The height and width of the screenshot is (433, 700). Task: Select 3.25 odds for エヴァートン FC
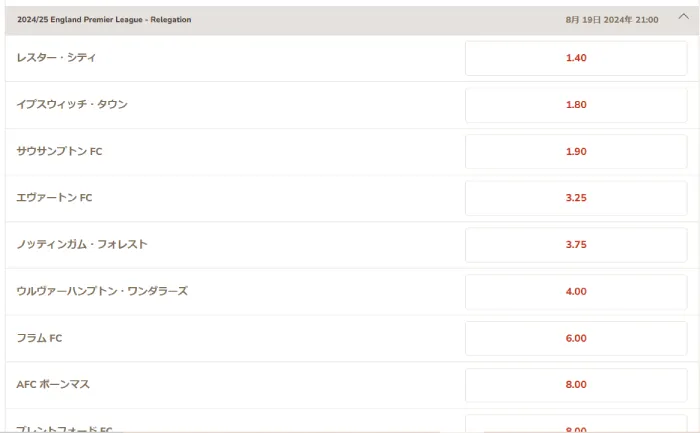coord(576,198)
